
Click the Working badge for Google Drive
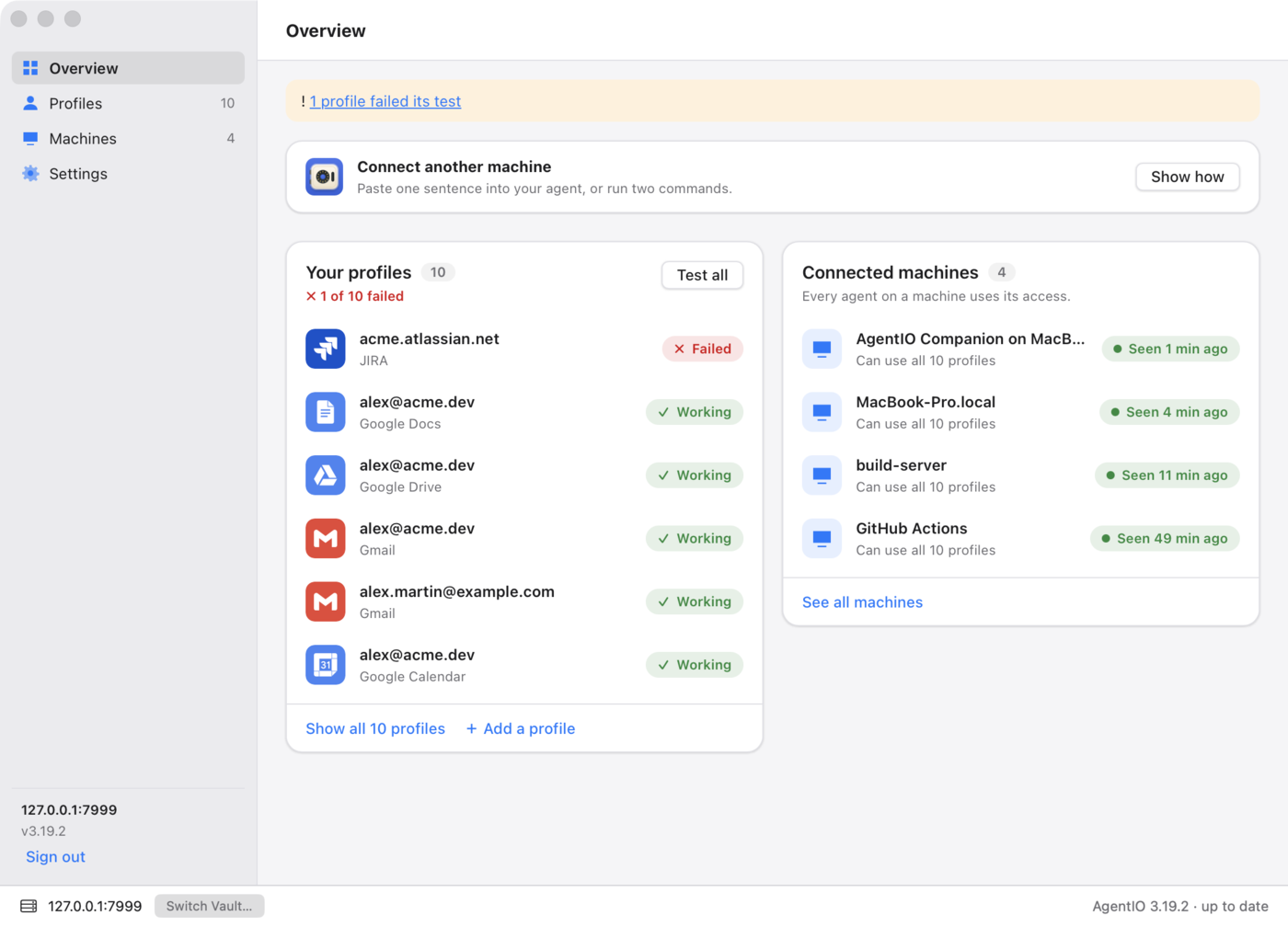[x=695, y=475]
